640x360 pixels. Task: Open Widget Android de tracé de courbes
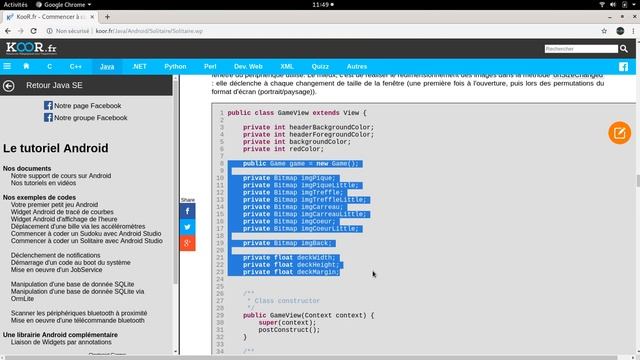click(x=62, y=212)
